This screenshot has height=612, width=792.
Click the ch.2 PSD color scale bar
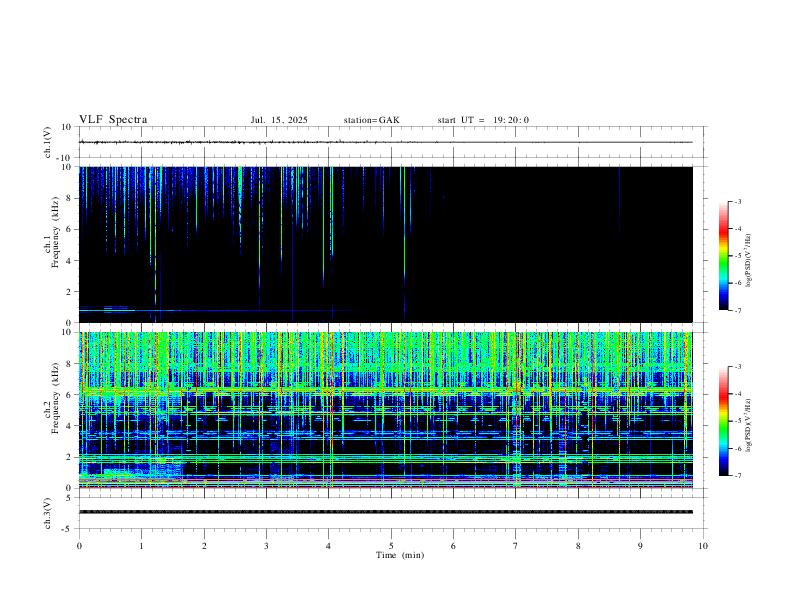723,421
